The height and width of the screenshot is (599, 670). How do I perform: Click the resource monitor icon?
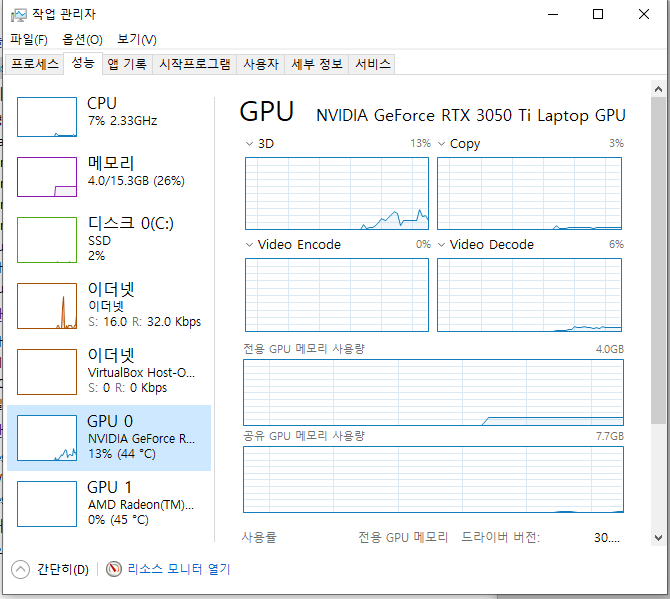click(114, 569)
